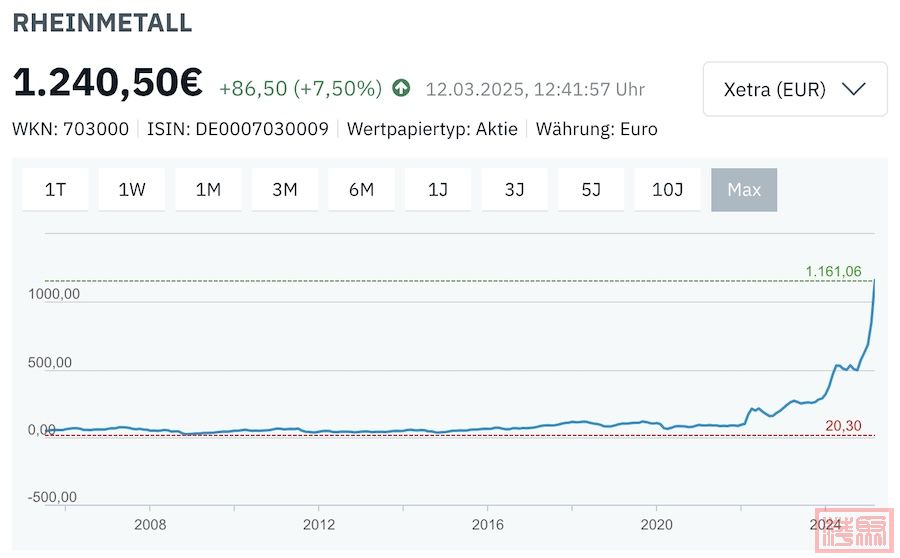This screenshot has width=900, height=558.
Task: Select the Max time range button
Action: [744, 189]
